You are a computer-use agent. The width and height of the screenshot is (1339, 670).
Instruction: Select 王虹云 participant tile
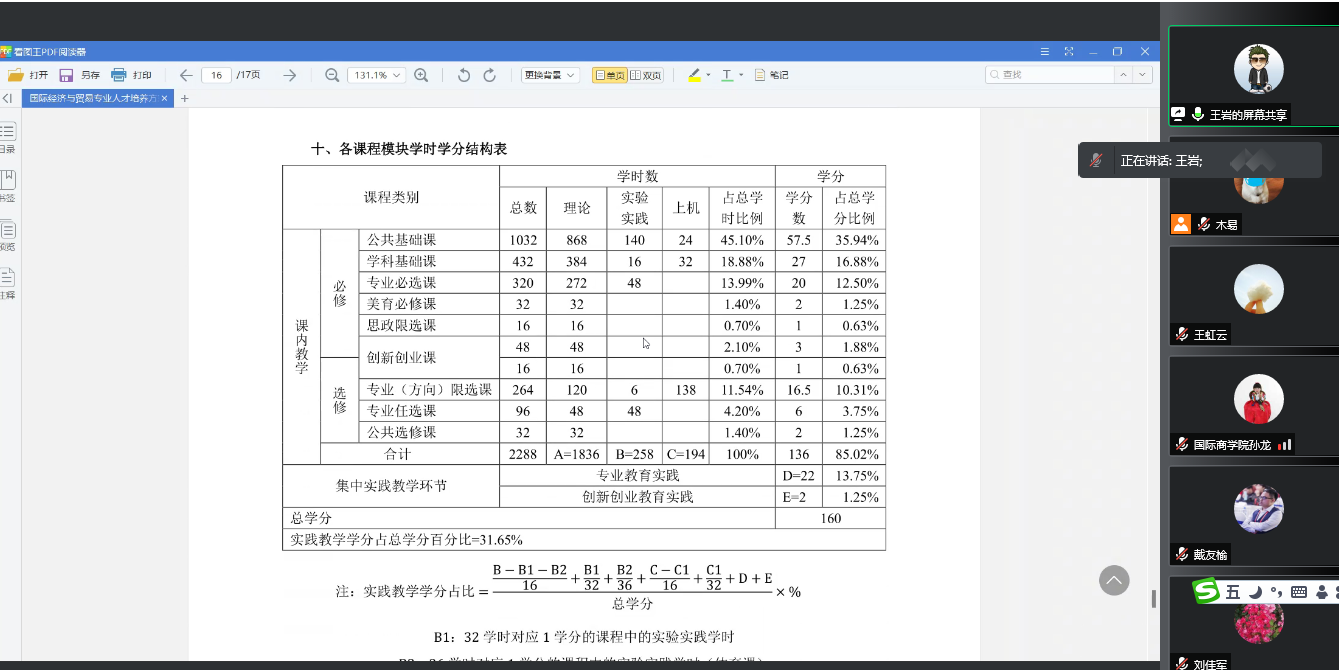1253,296
